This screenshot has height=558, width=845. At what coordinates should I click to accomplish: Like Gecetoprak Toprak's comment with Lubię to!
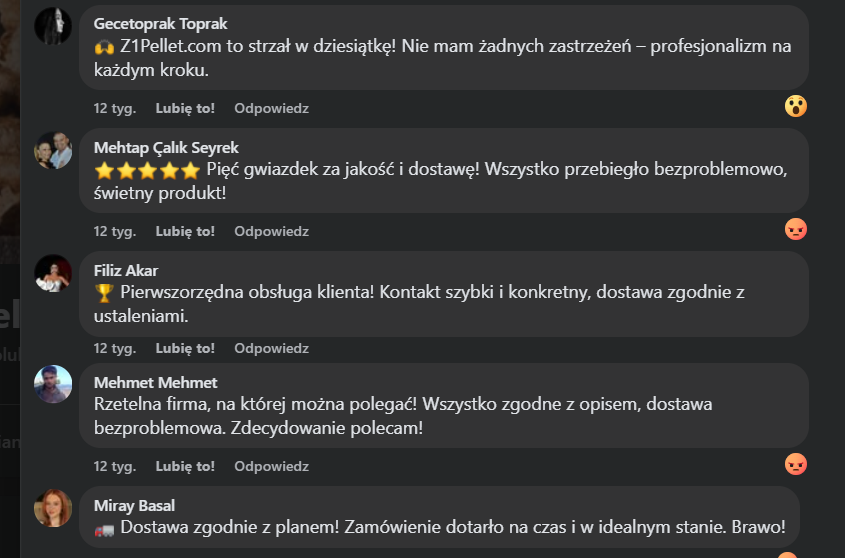click(x=185, y=108)
